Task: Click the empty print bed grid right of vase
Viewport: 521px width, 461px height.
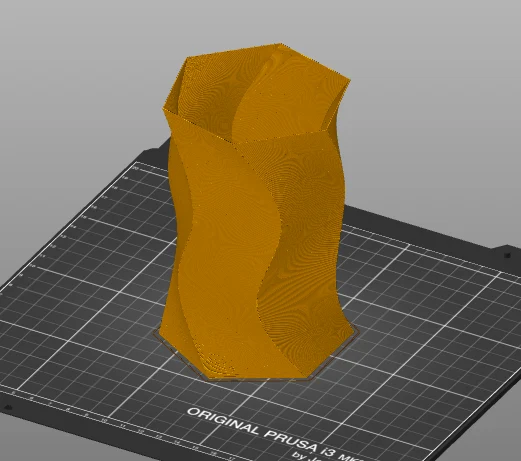Action: [417, 317]
